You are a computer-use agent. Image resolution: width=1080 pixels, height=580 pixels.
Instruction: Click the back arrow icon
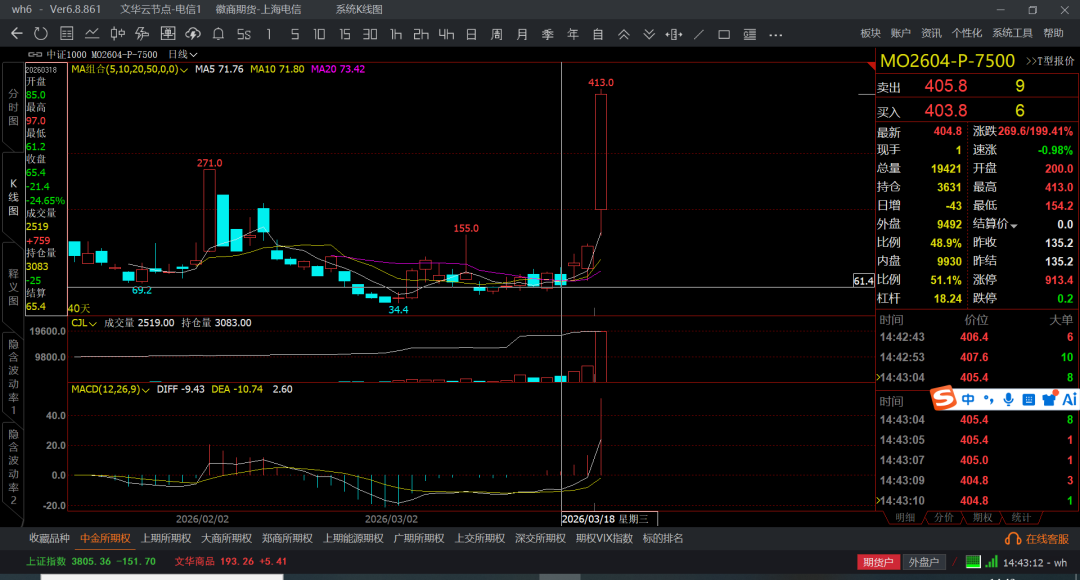tap(16, 34)
